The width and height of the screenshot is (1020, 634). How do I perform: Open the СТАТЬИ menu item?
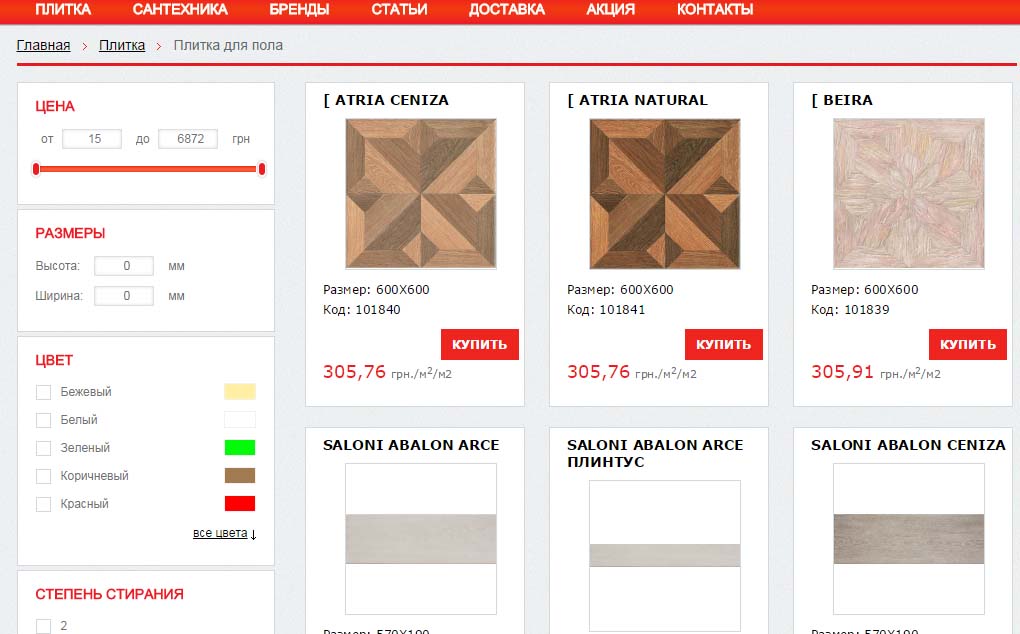(399, 10)
